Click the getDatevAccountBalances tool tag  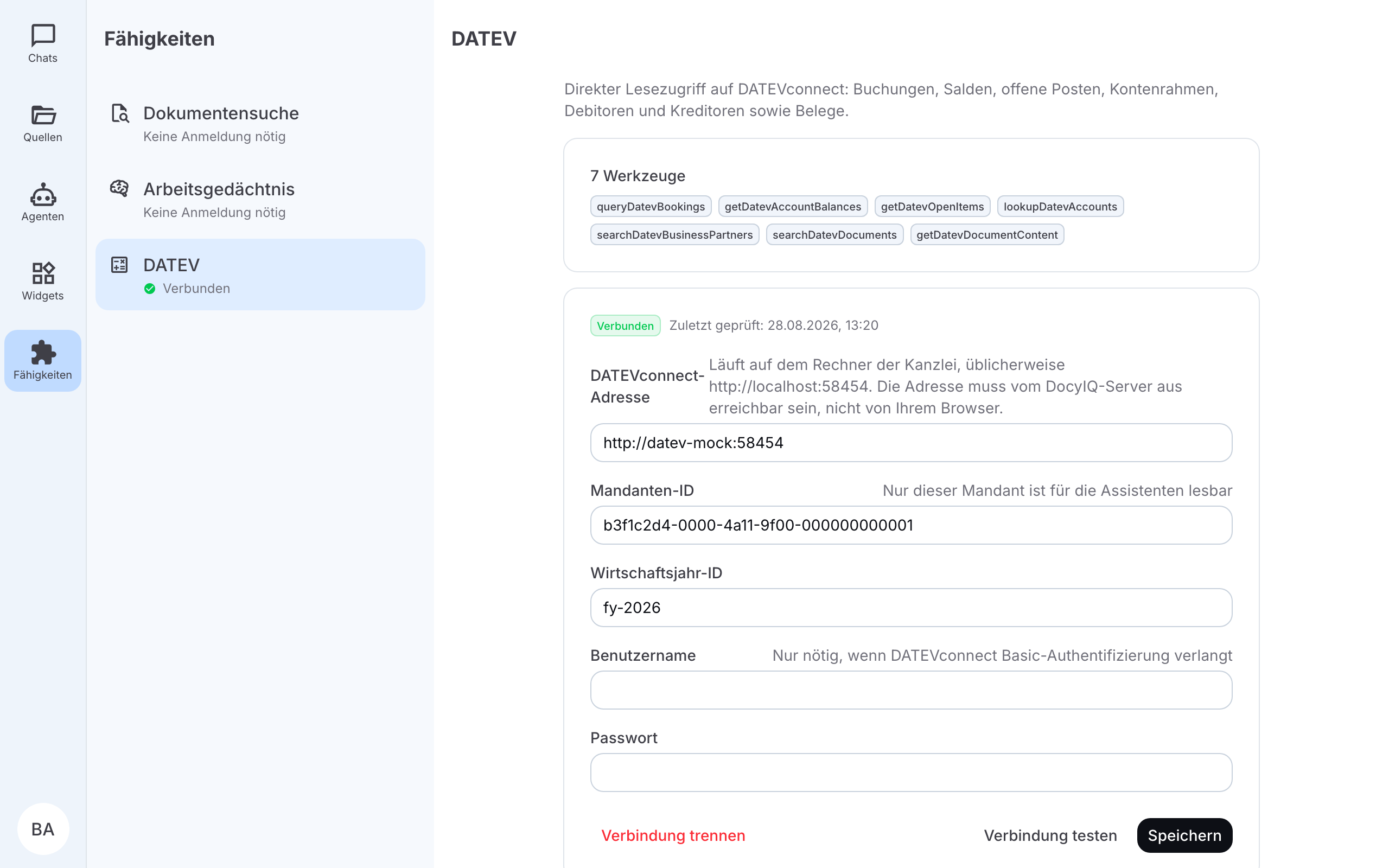(793, 207)
